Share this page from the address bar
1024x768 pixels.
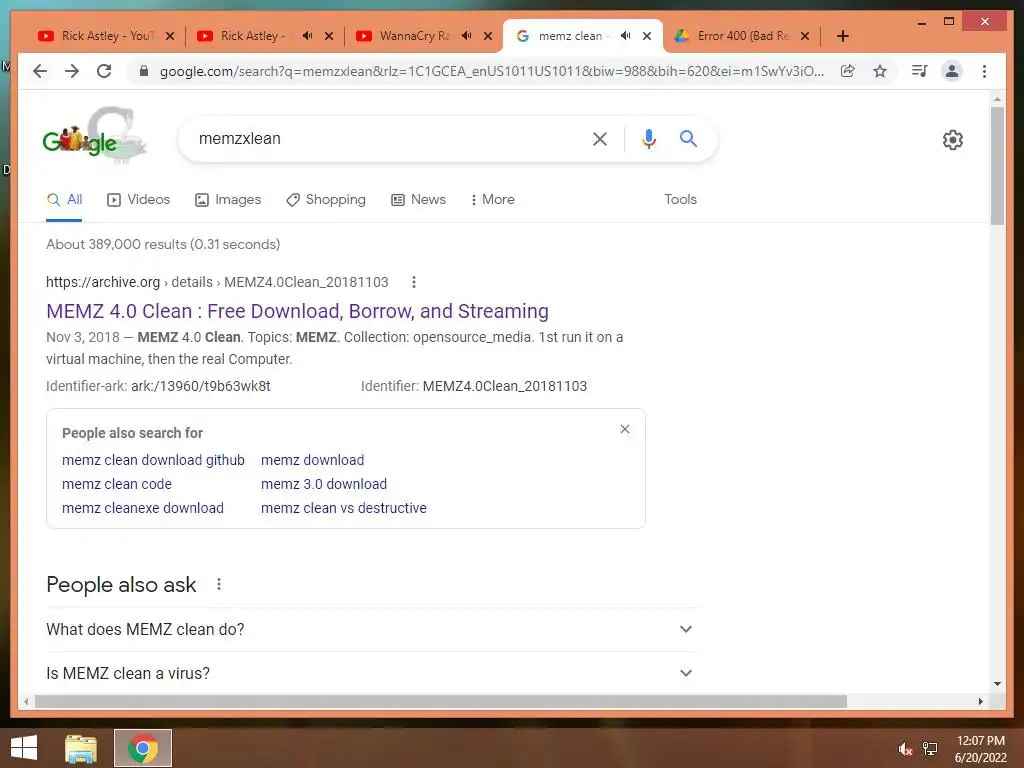[x=848, y=71]
